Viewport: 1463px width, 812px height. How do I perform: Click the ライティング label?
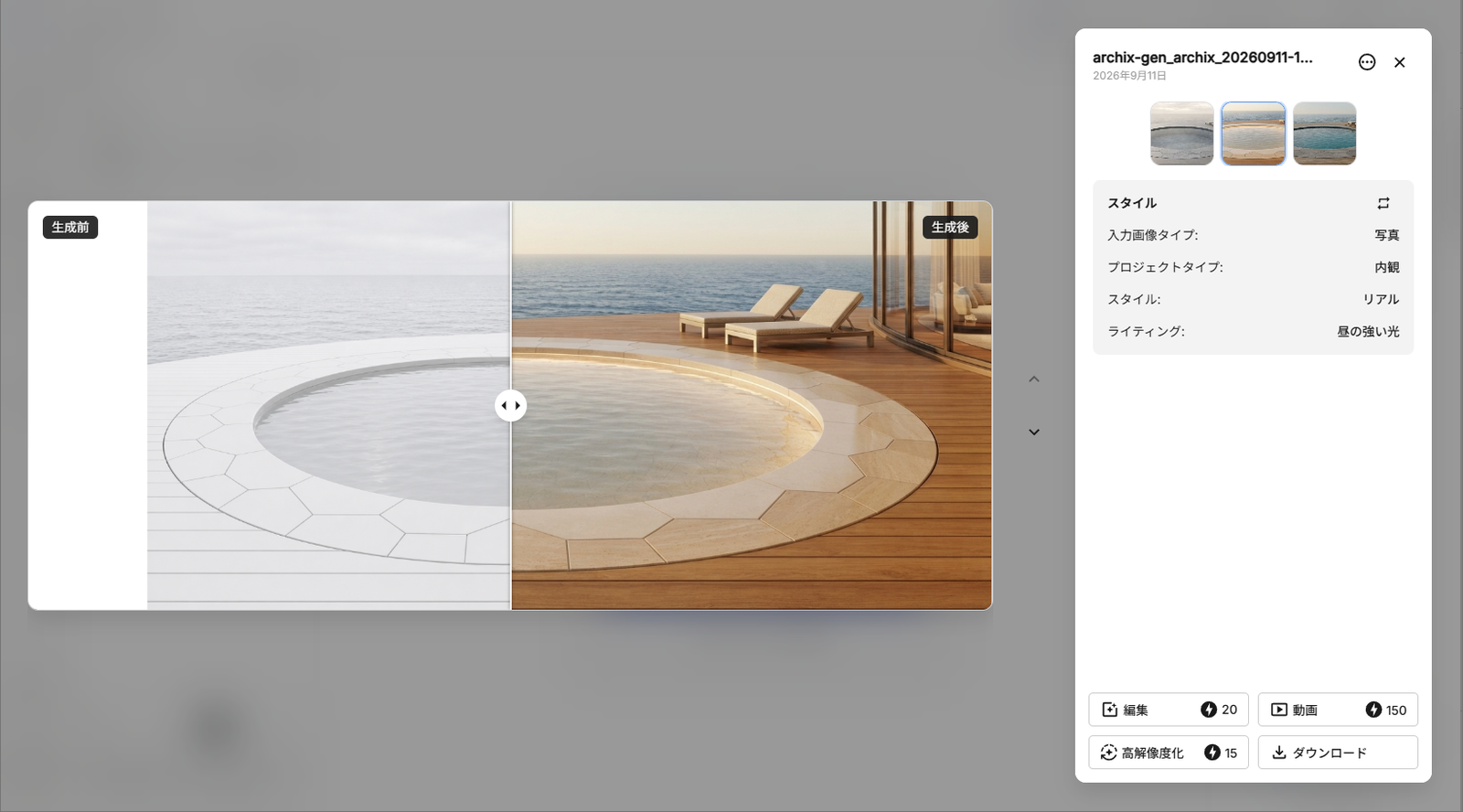point(1146,331)
